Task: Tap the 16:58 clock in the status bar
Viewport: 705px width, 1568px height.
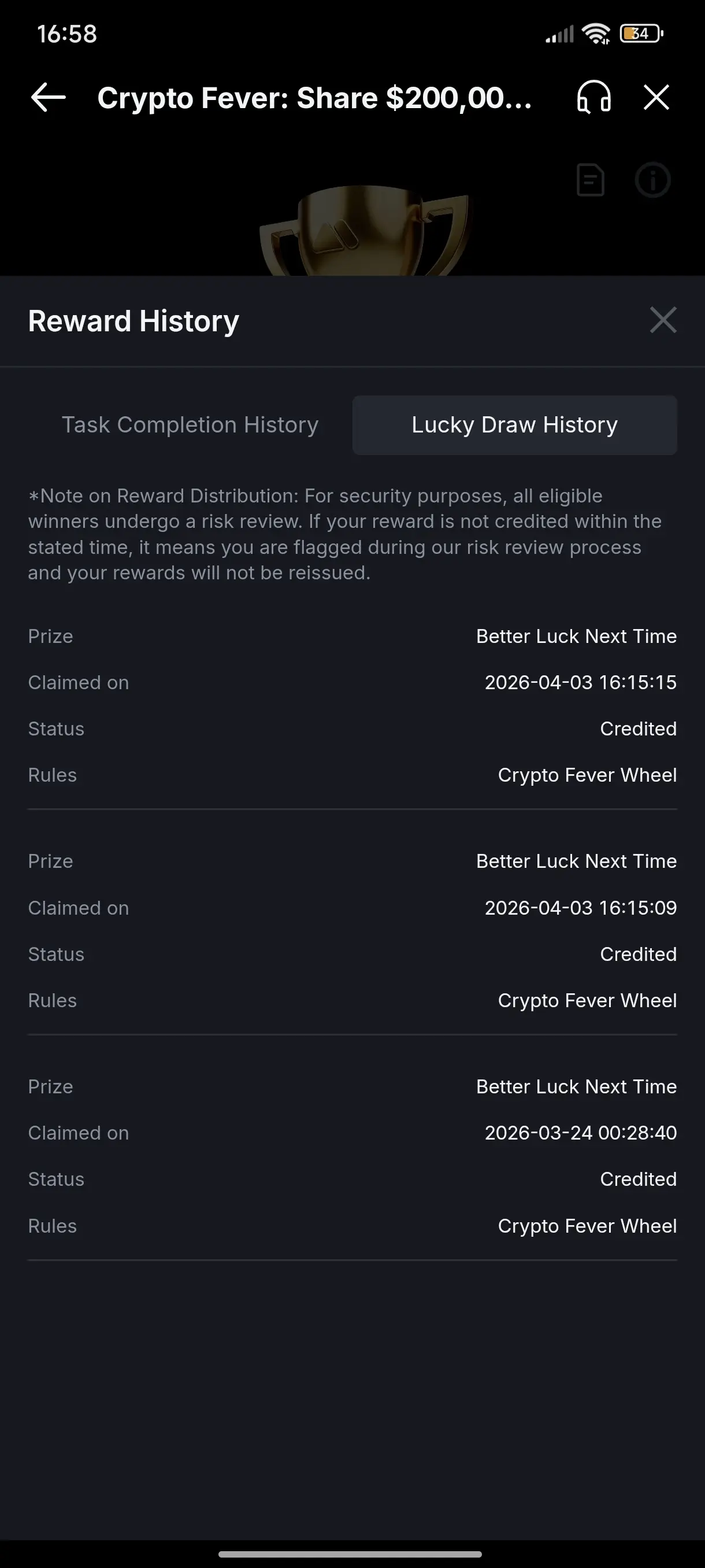Action: pos(67,34)
